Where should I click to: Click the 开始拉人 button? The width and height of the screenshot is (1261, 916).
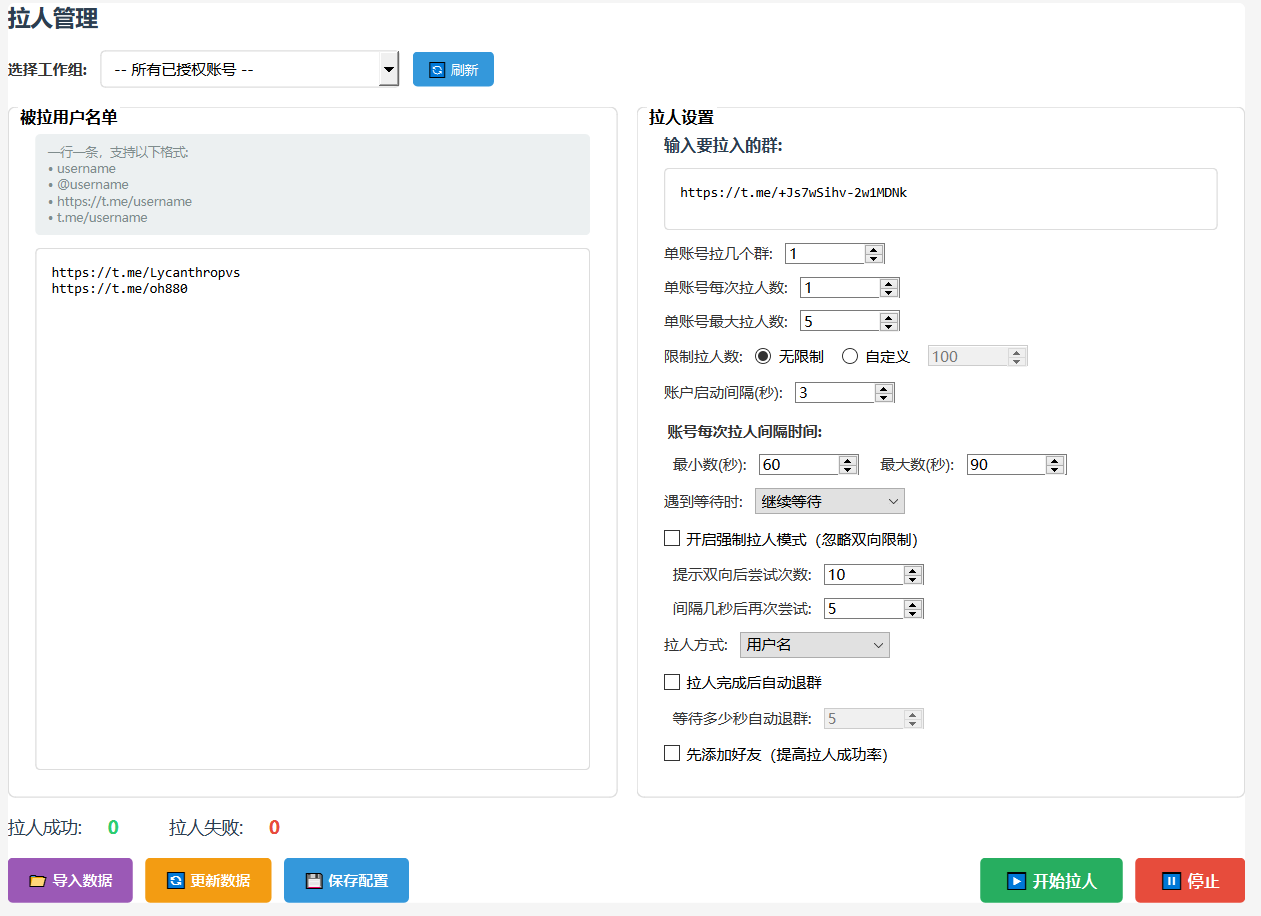(x=1051, y=881)
